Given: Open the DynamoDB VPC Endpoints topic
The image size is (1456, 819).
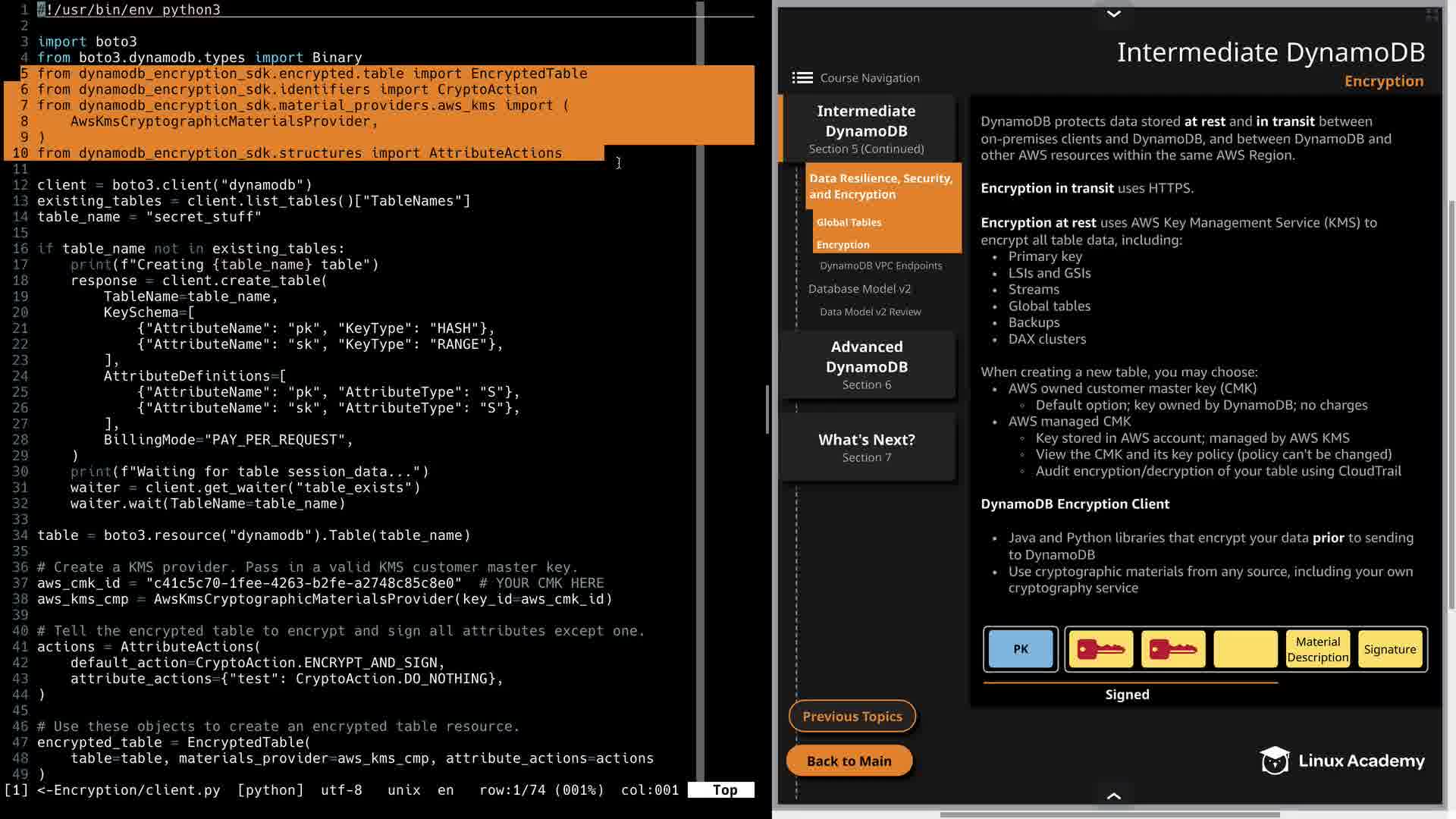Looking at the screenshot, I should coord(880,265).
